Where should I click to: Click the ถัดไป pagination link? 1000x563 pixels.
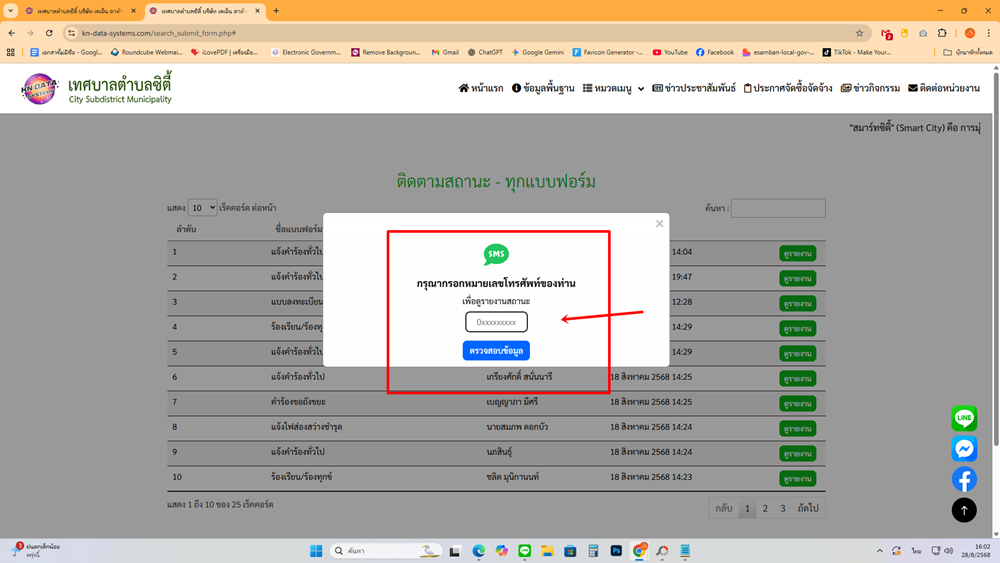(808, 508)
